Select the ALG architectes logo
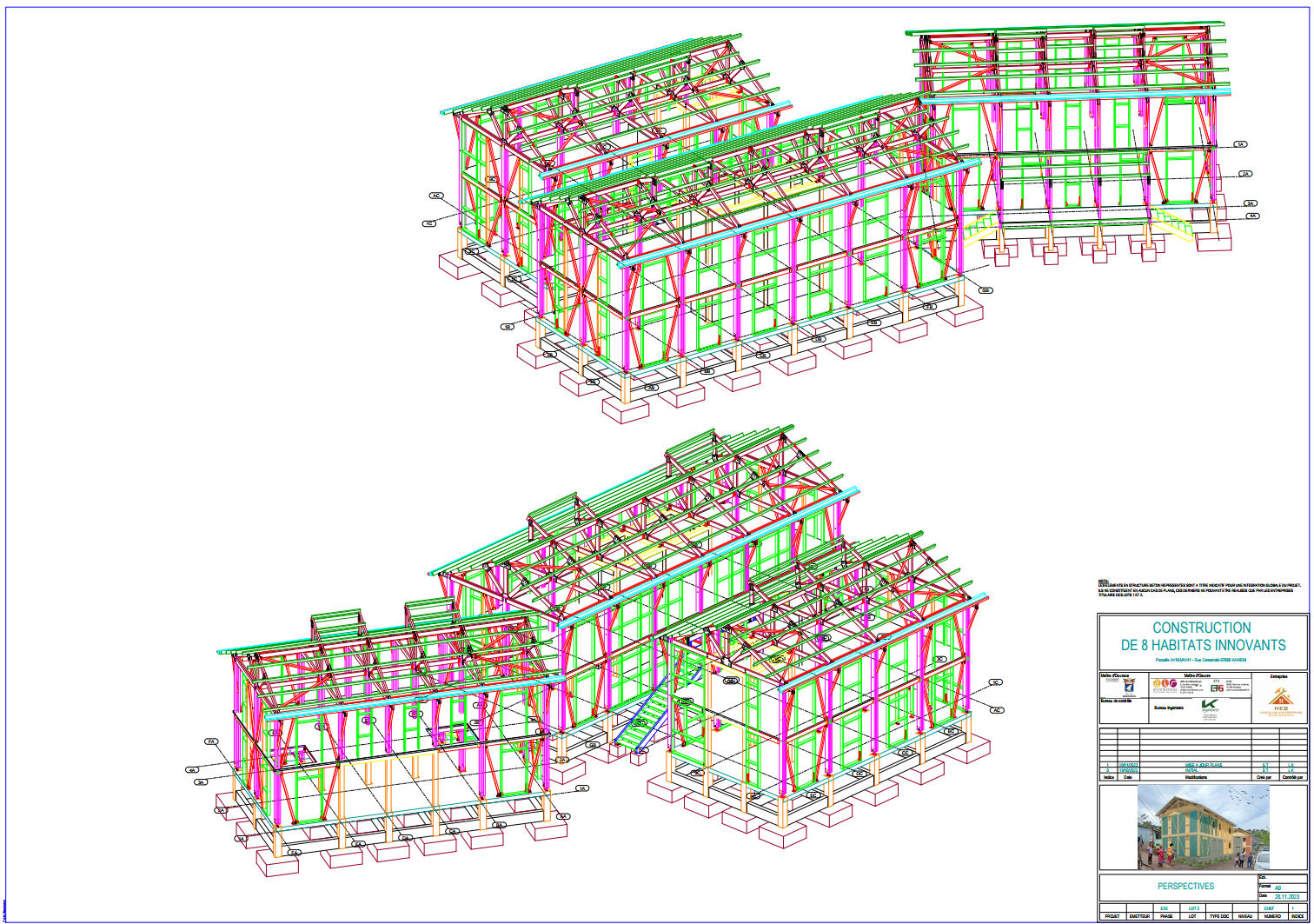The width and height of the screenshot is (1314, 924). 1165,686
